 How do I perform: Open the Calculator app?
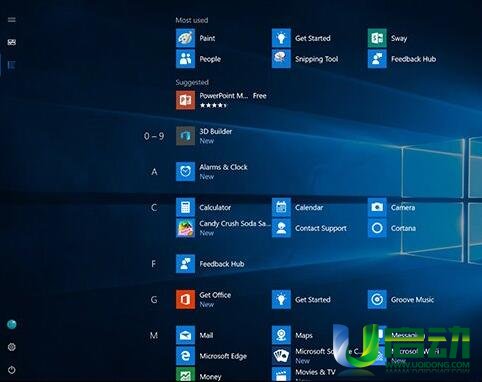203,207
